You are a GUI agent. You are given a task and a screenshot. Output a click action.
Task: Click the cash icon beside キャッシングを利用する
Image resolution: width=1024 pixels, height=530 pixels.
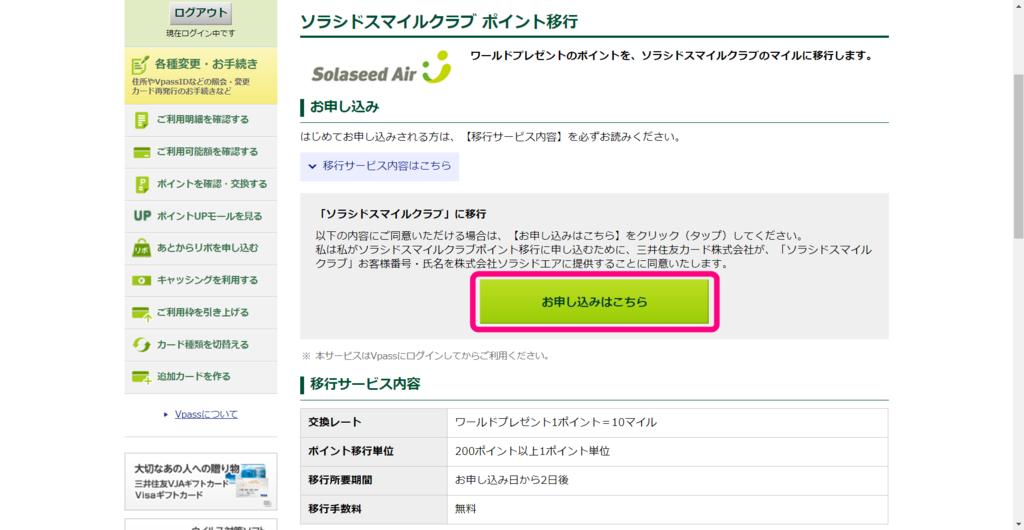[x=141, y=280]
